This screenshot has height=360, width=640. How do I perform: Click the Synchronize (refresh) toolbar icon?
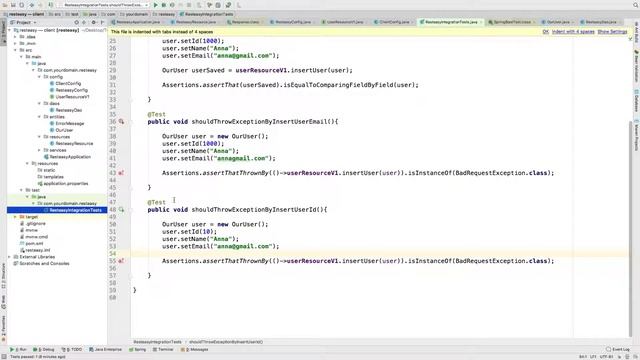point(22,5)
